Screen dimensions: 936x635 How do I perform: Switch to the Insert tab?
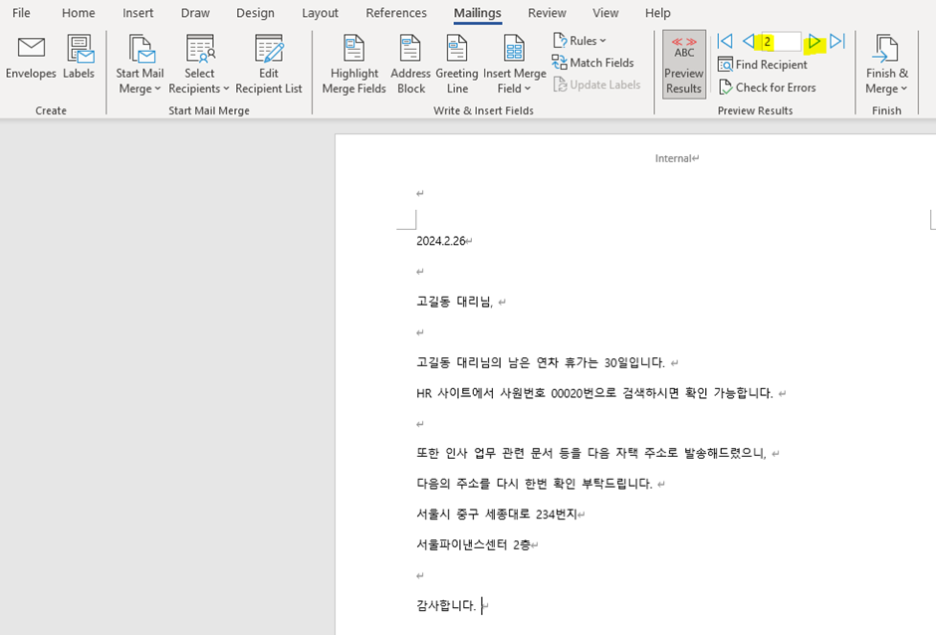pyautogui.click(x=138, y=13)
